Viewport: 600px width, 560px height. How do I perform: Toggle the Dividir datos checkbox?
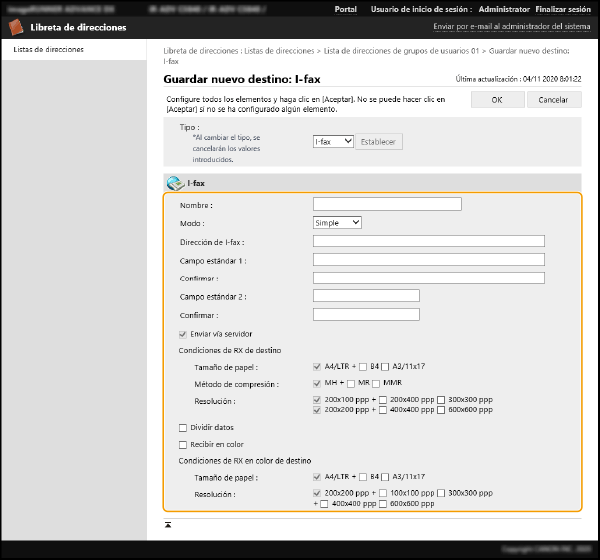(182, 427)
